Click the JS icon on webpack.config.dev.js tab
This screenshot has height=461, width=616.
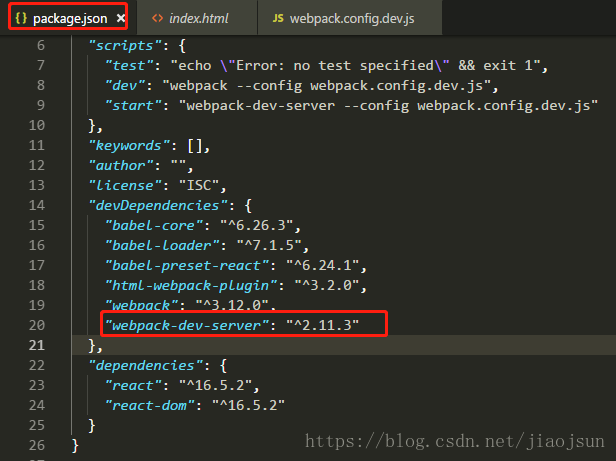point(278,18)
